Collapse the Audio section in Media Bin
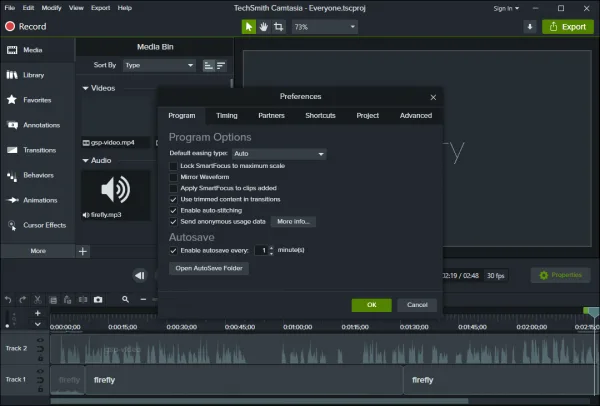The height and width of the screenshot is (406, 600). (x=85, y=161)
